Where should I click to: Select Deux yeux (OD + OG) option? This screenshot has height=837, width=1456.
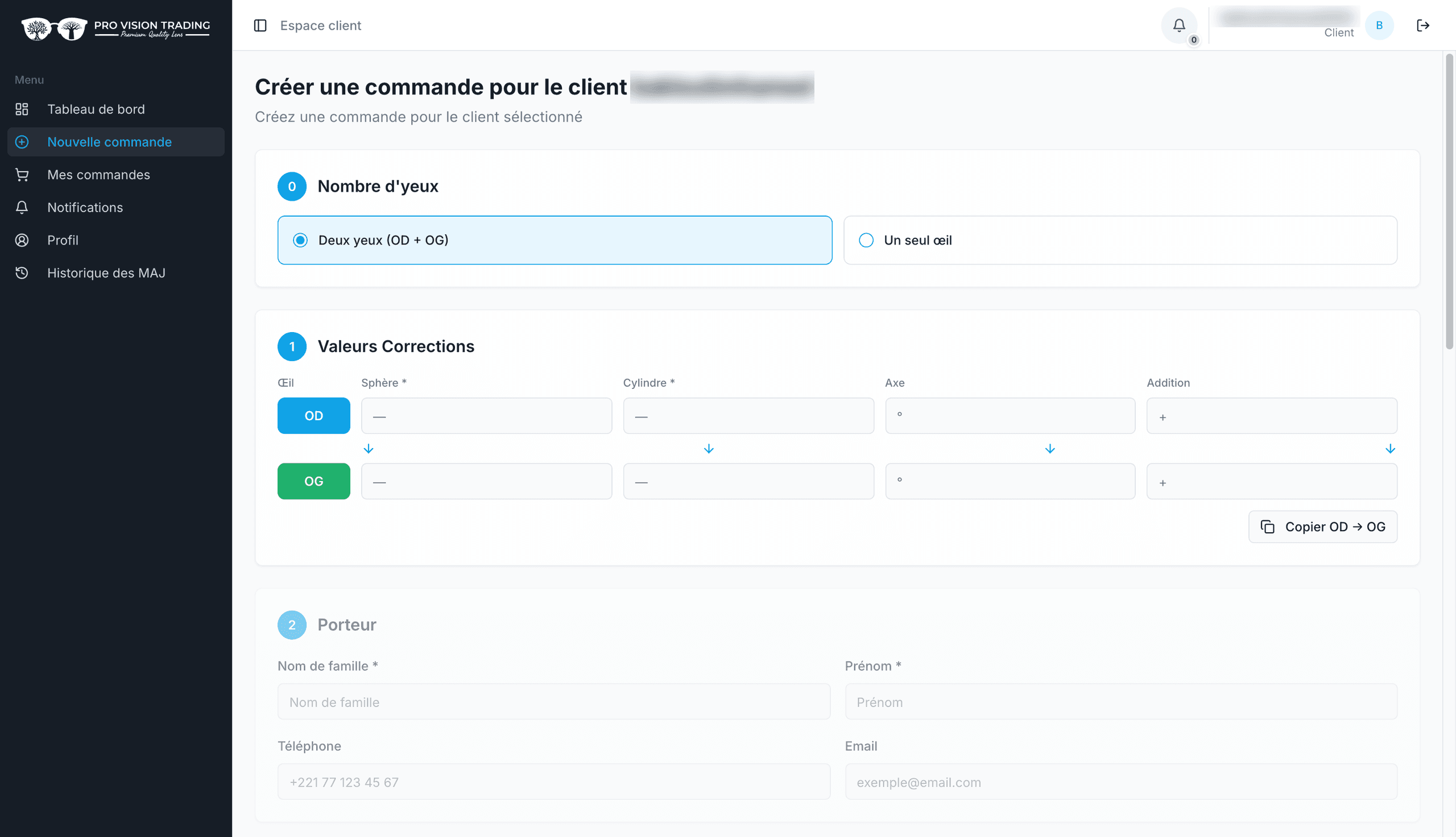[555, 241]
